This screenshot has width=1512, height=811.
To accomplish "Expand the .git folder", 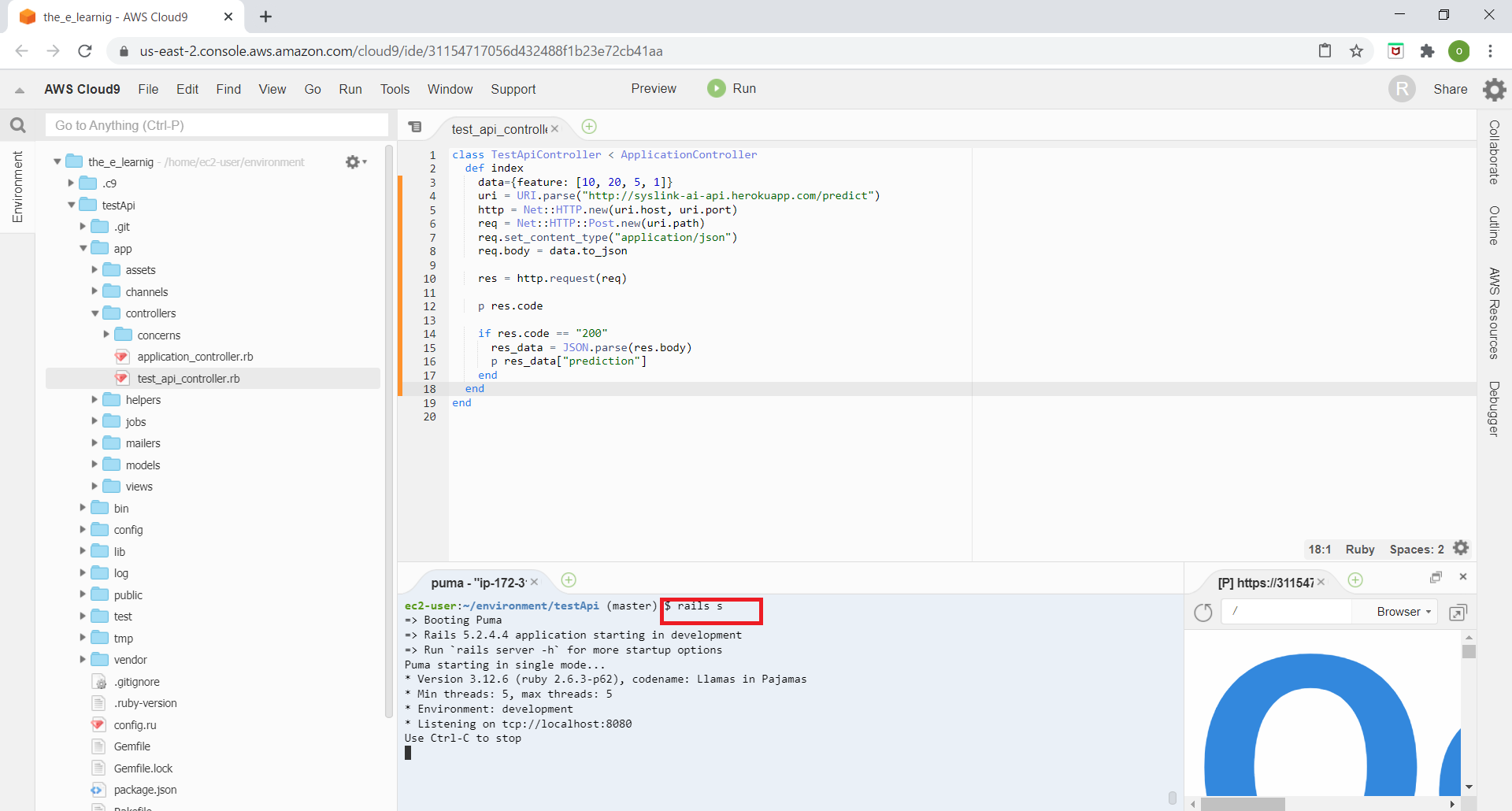I will (x=83, y=226).
